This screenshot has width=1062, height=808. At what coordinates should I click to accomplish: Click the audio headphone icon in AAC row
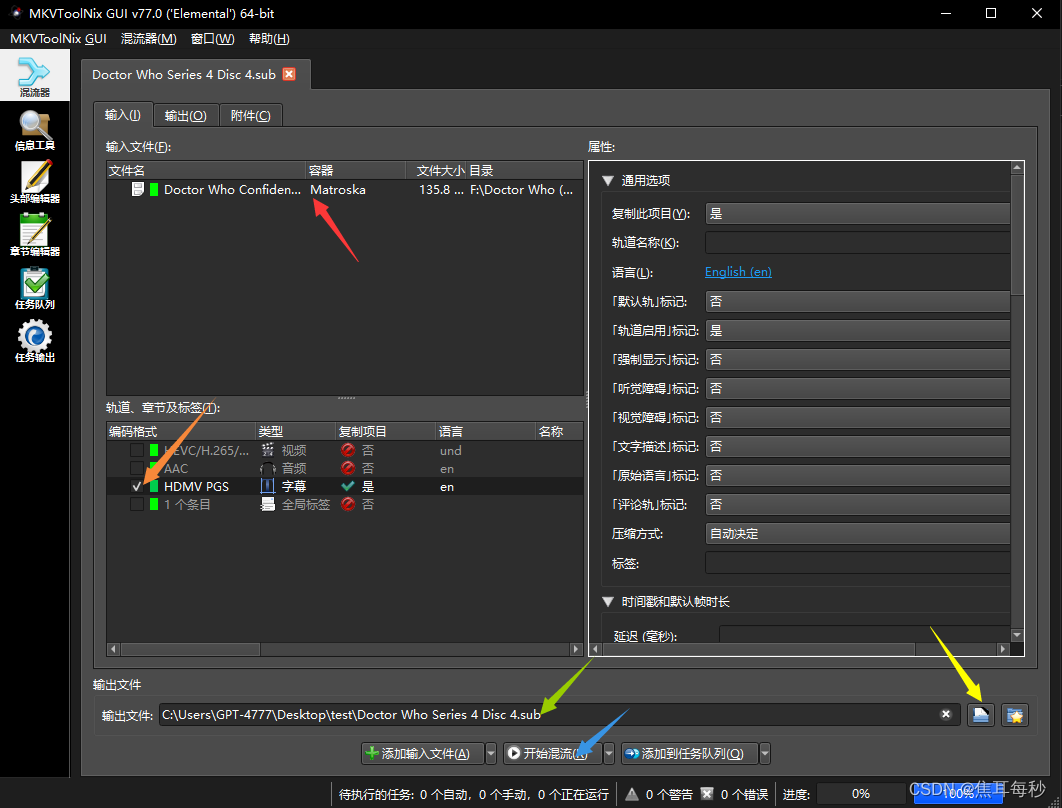(268, 468)
